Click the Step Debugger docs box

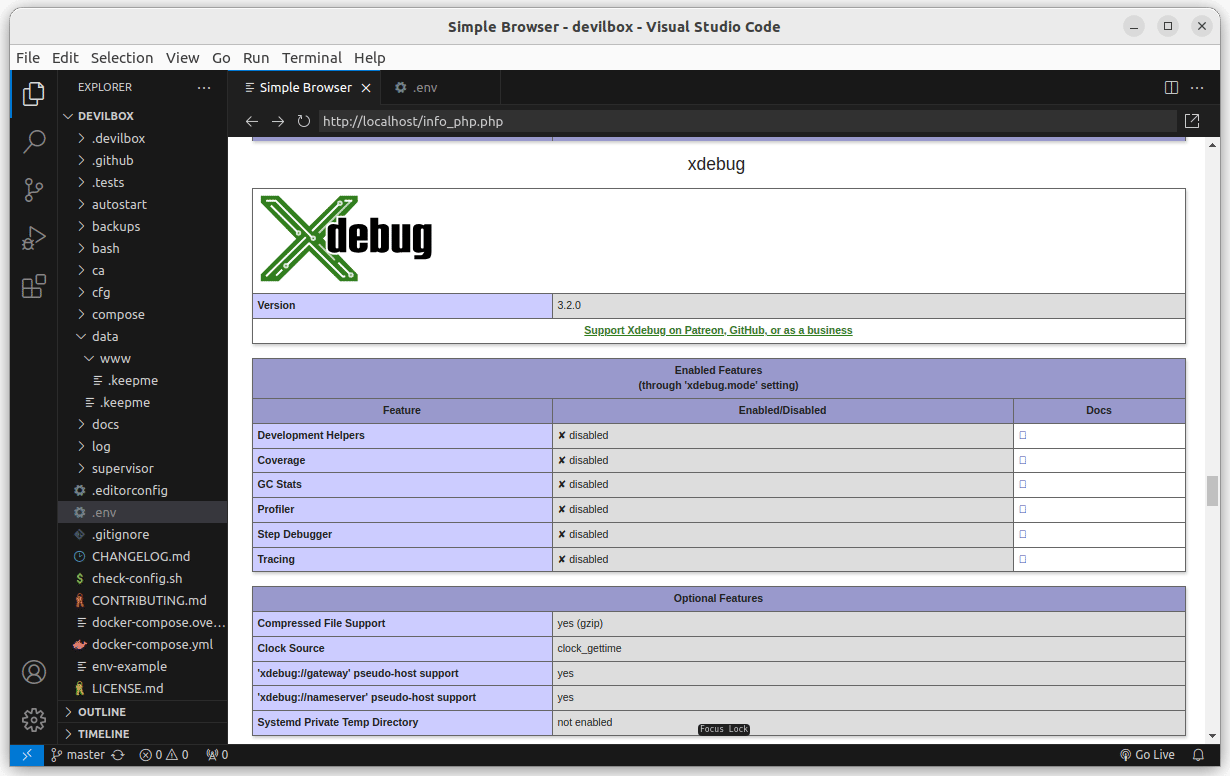pyautogui.click(x=1023, y=535)
